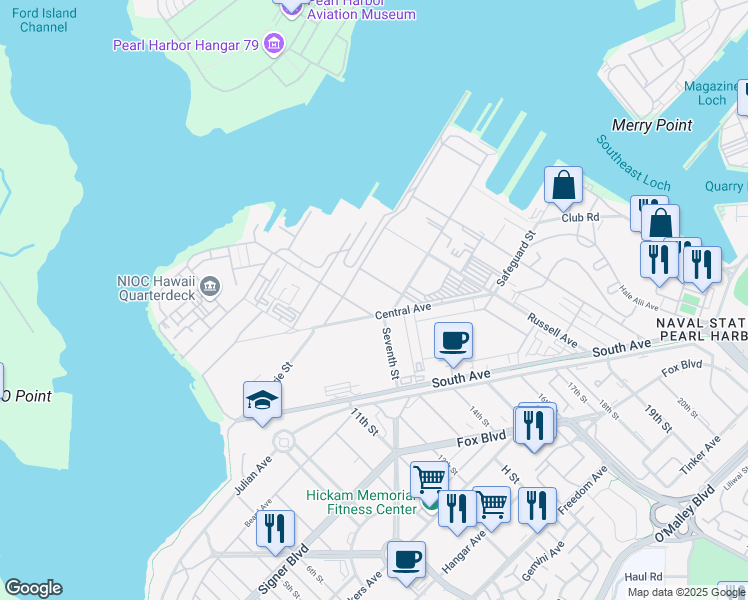Screen dimensions: 748x600
Task: Click the Map data ©2025 Google attribution
Action: [x=686, y=592]
